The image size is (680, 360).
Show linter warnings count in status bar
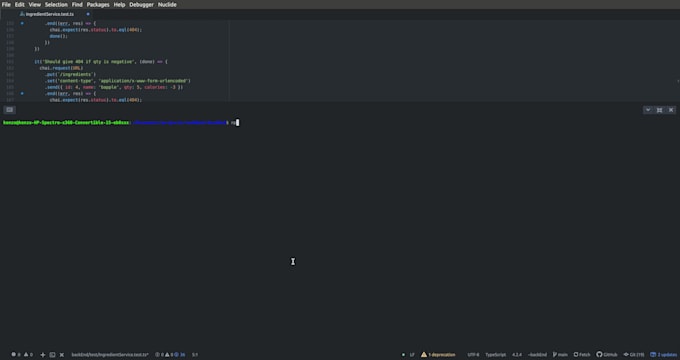[x=28, y=355]
